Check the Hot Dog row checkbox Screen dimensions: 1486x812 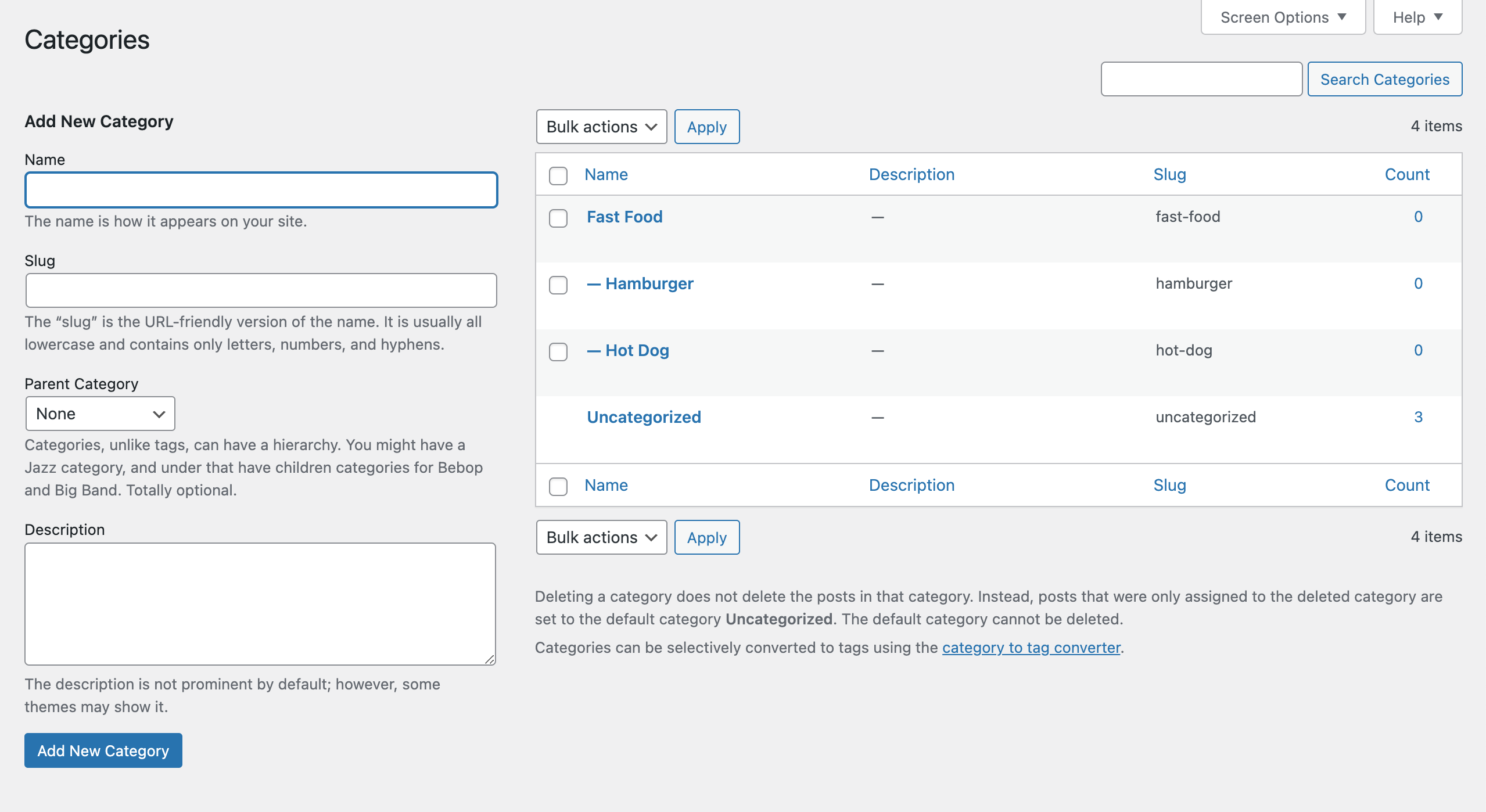558,352
